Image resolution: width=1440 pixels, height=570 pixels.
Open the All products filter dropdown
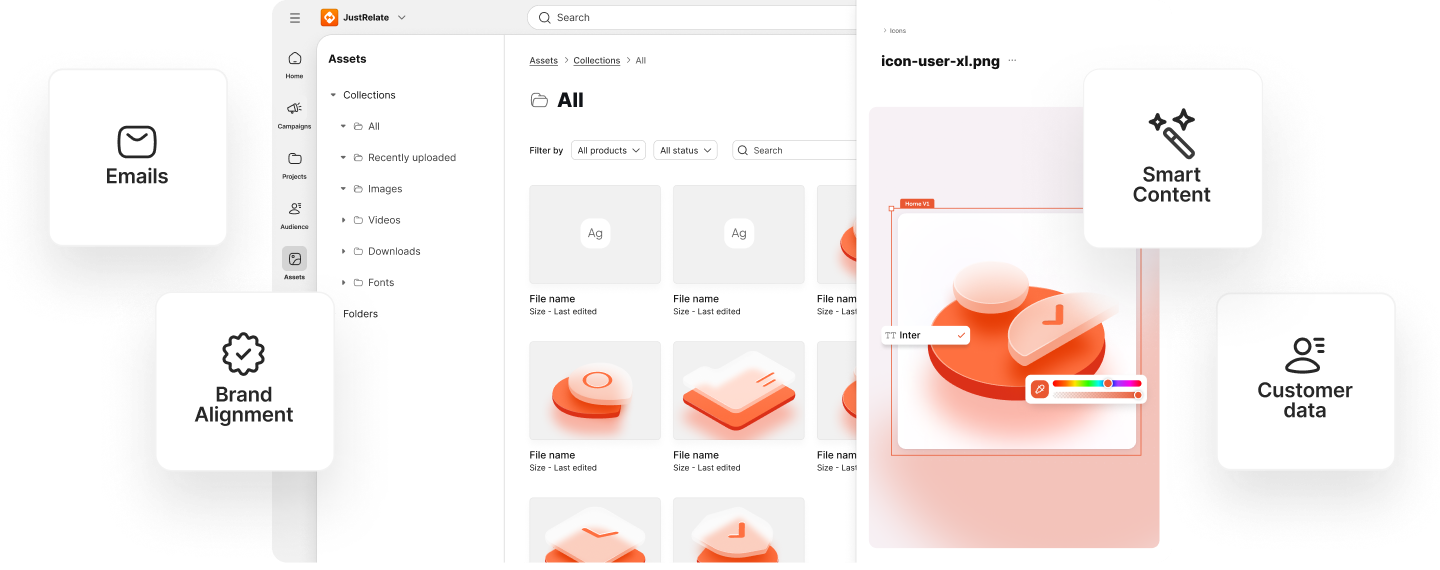[608, 150]
